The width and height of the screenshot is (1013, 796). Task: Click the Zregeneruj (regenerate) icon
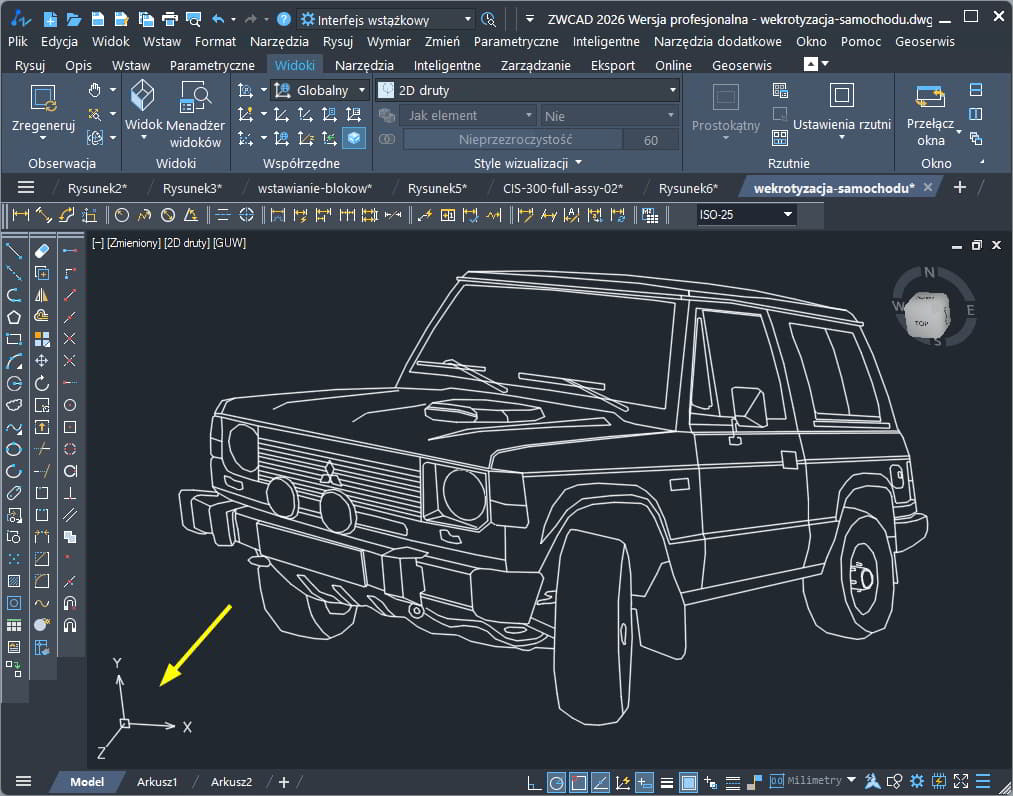(43, 98)
